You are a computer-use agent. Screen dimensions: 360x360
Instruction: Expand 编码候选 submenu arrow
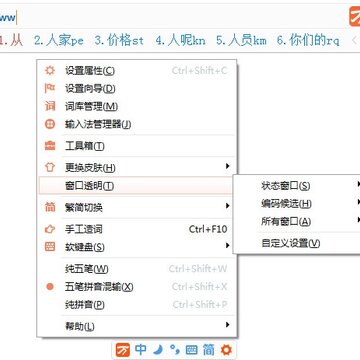tap(358, 202)
